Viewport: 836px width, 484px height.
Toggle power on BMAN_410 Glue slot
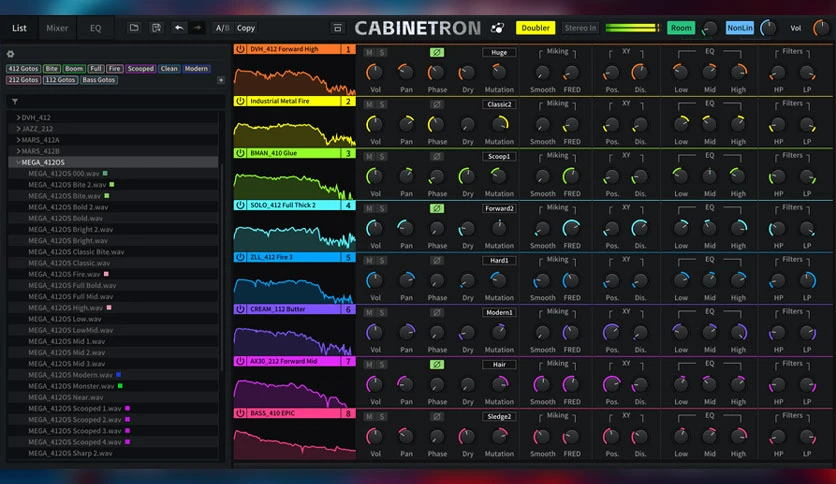[240, 153]
